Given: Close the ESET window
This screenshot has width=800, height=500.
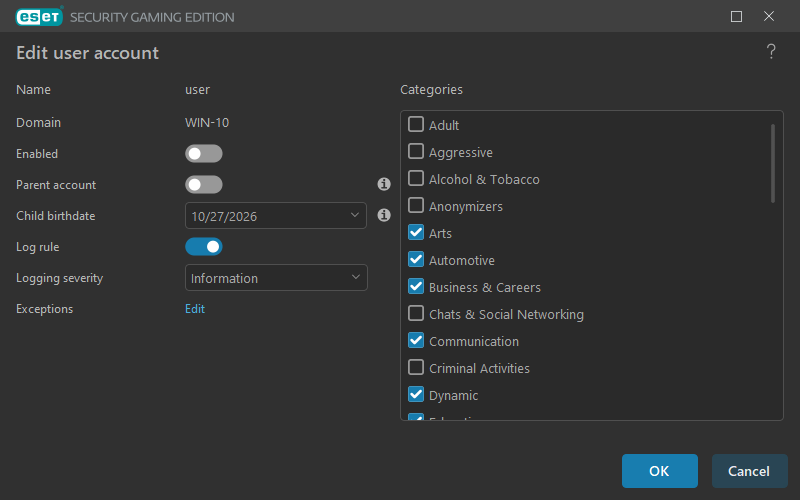Looking at the screenshot, I should coord(769,16).
